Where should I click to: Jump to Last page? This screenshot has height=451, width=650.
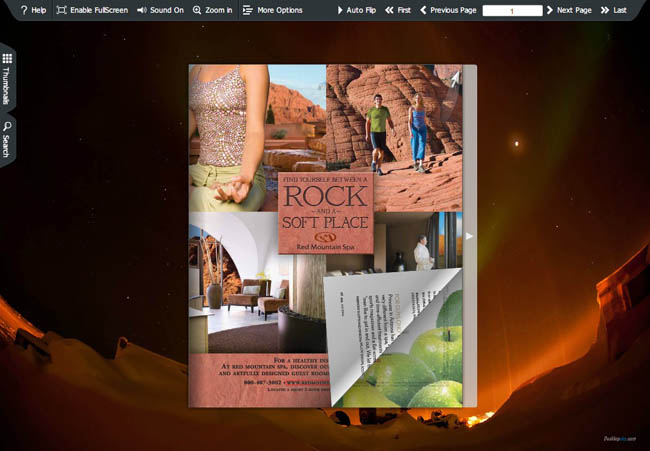614,10
